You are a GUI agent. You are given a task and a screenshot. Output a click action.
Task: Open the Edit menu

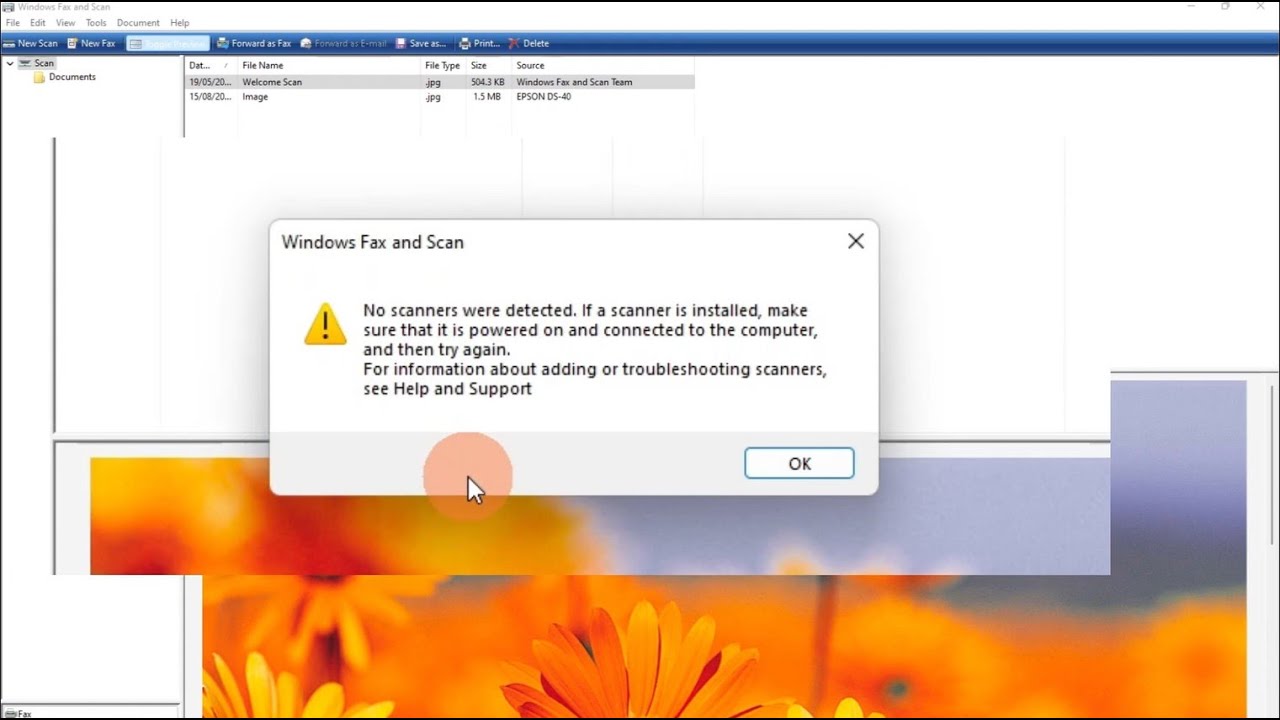(x=38, y=22)
